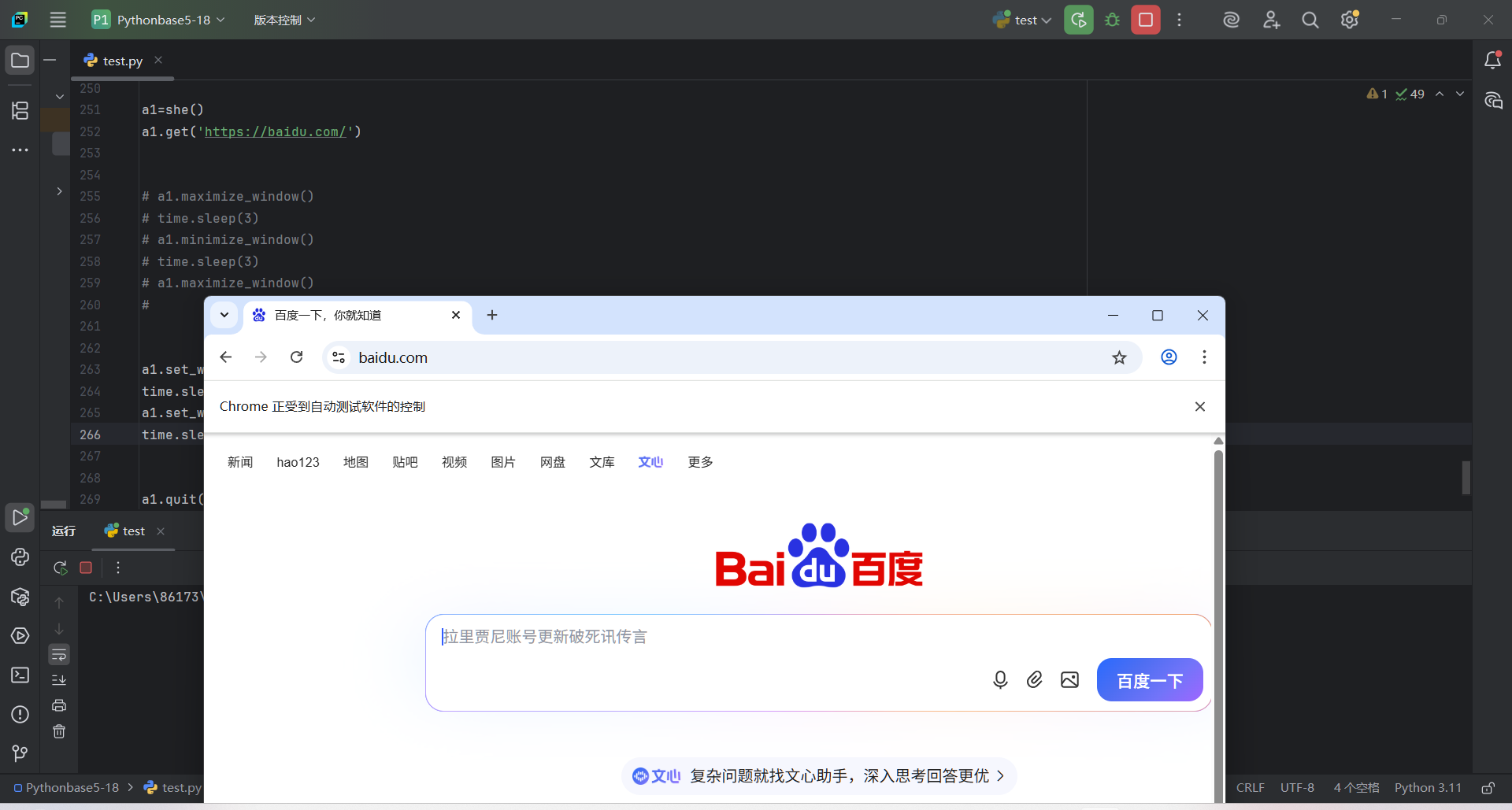Open Baidu hao123 navigation link
The image size is (1512, 810).
coord(298,462)
